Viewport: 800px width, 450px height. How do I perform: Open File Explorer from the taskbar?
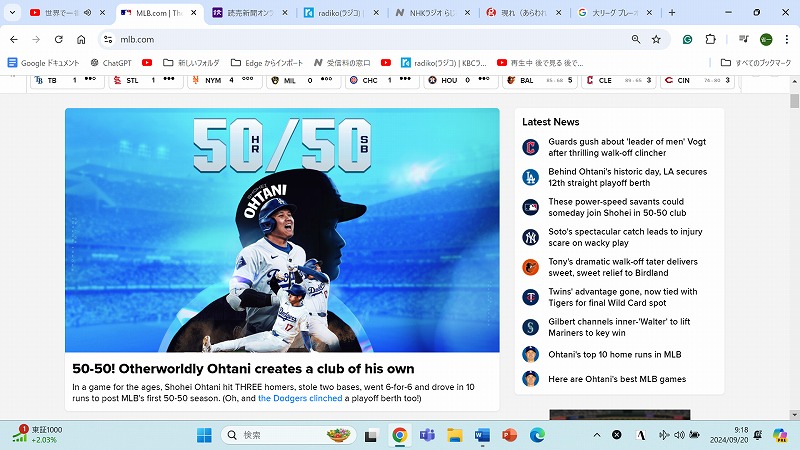tap(455, 435)
